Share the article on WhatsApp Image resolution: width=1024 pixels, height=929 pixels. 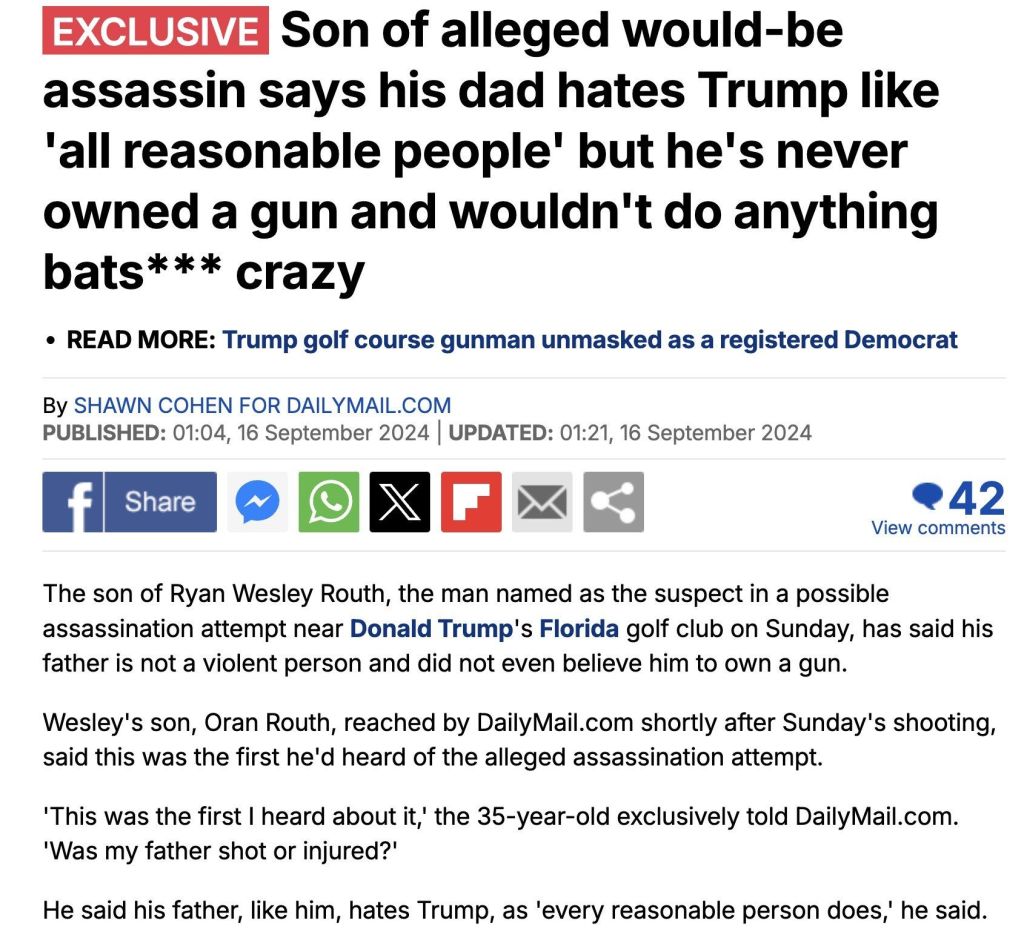pyautogui.click(x=328, y=502)
